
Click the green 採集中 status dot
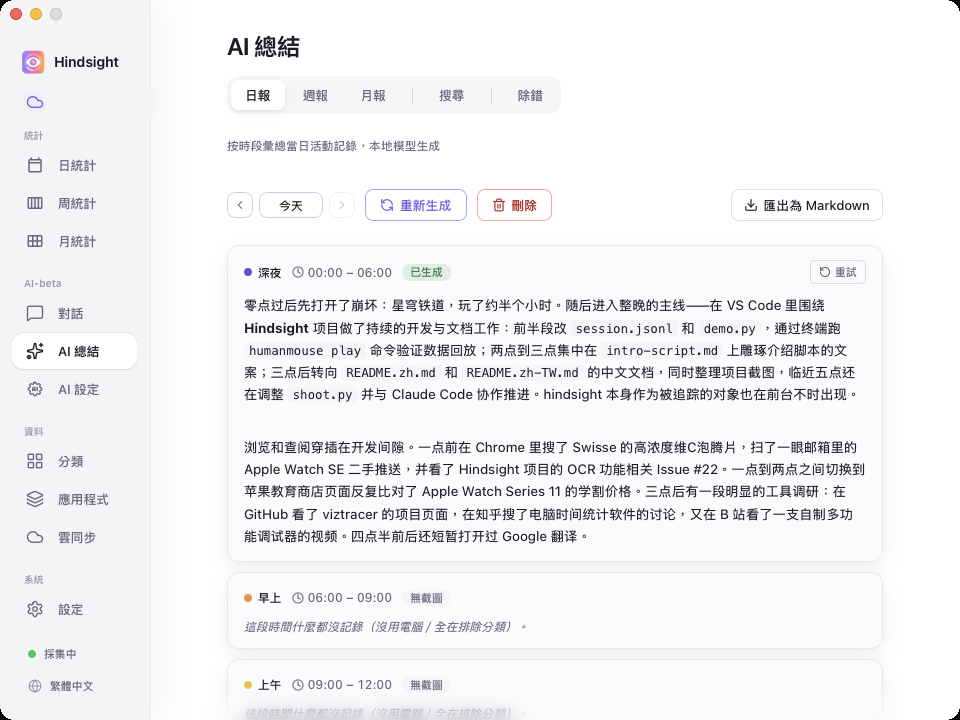tap(32, 654)
